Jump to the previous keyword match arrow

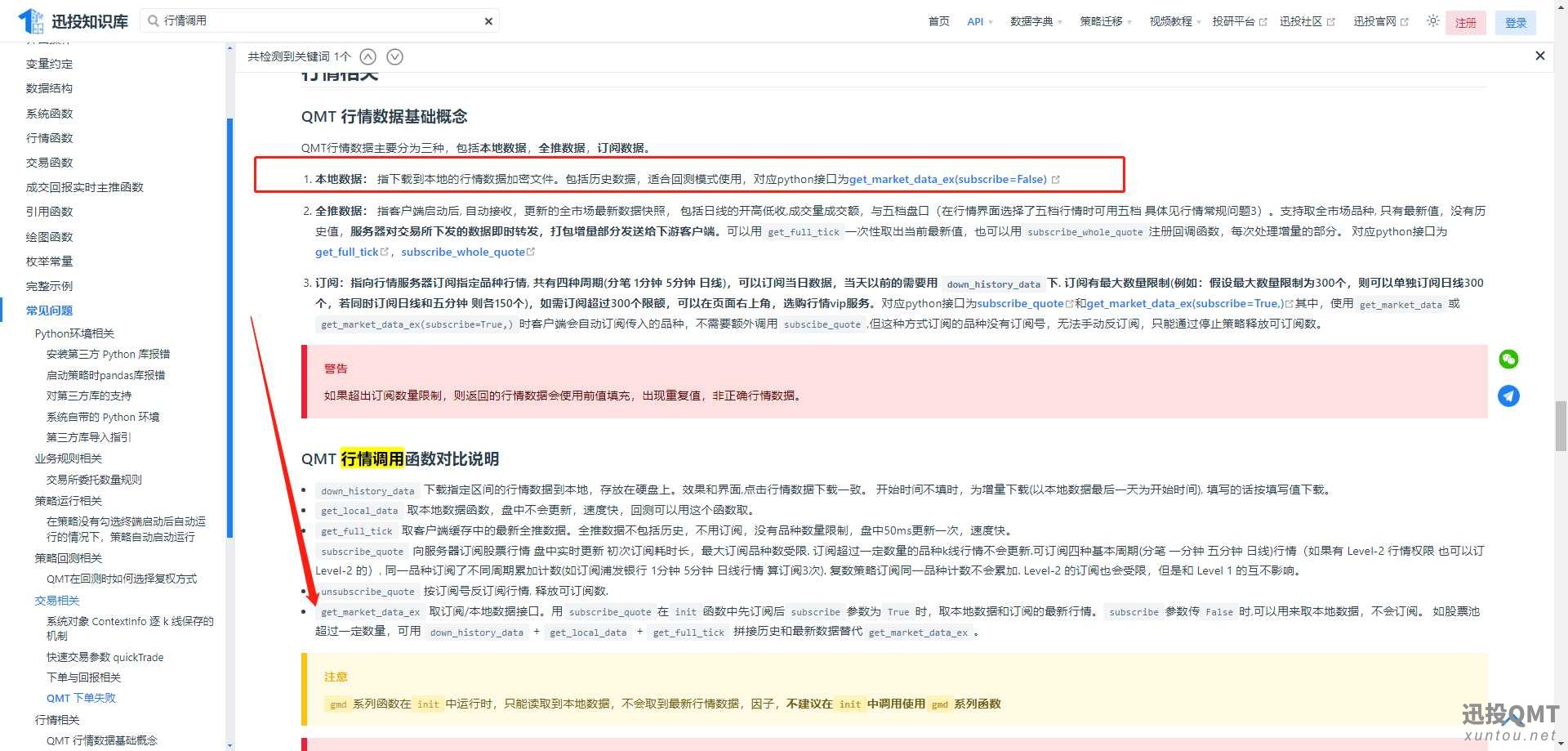(x=368, y=56)
